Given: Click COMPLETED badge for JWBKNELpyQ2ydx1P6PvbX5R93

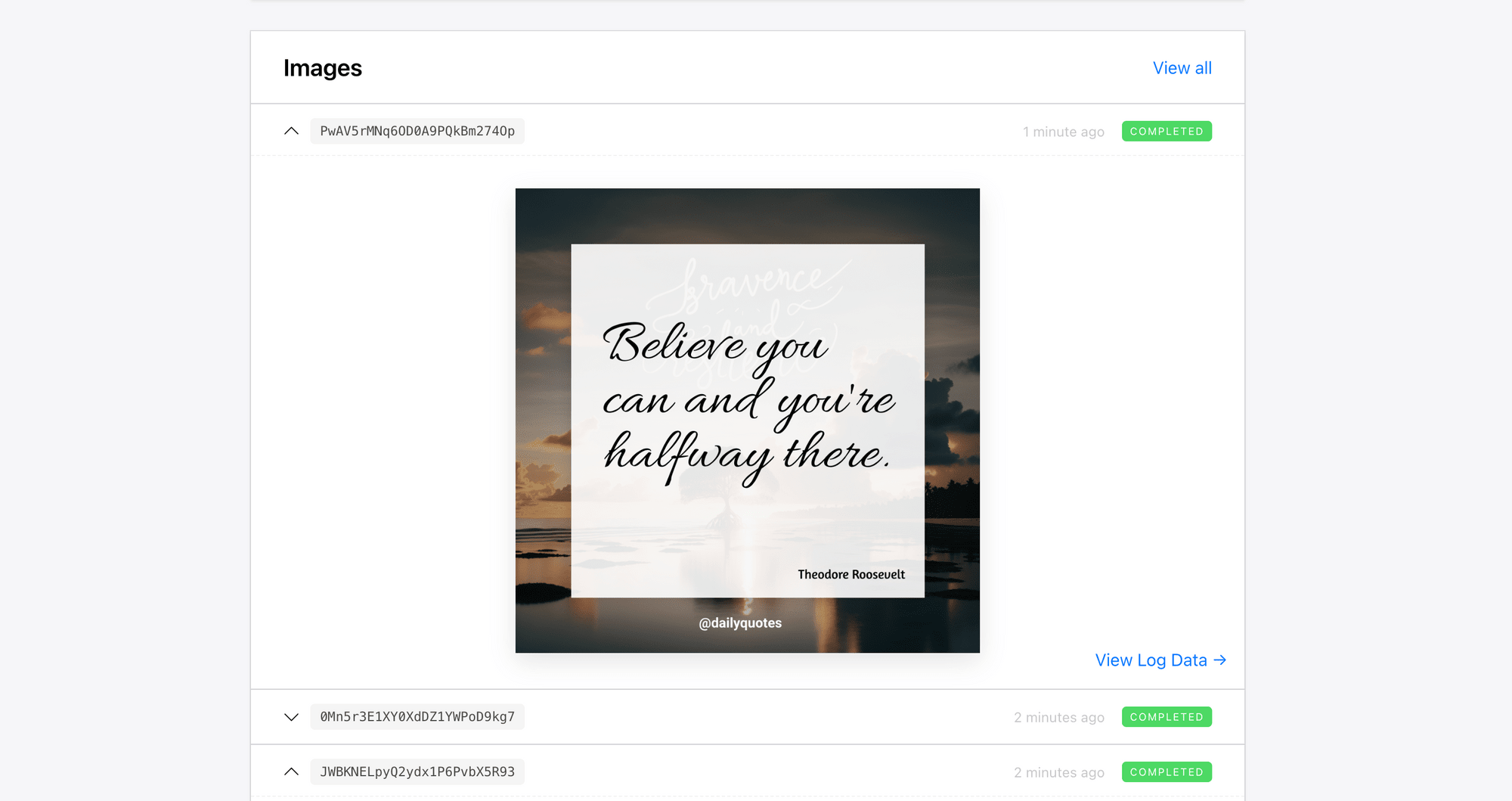Looking at the screenshot, I should point(1166,772).
